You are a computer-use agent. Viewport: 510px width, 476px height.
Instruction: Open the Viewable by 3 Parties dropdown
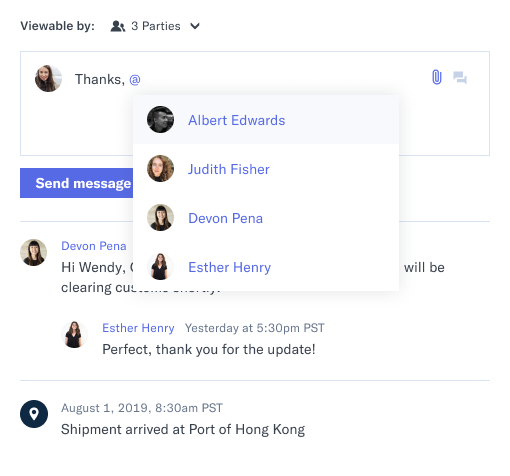pos(155,26)
